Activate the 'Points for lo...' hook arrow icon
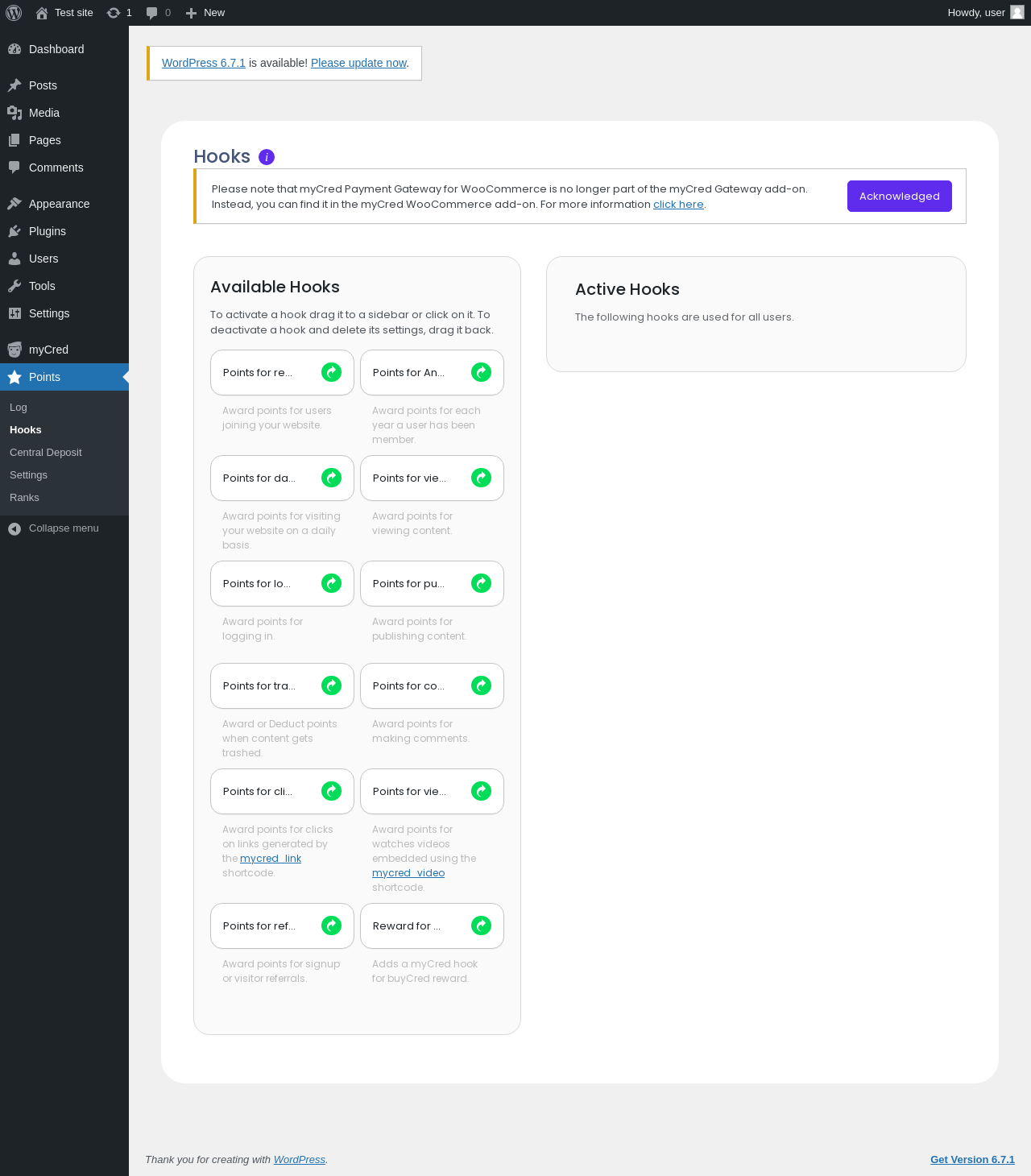Image resolution: width=1031 pixels, height=1176 pixels. (x=331, y=583)
